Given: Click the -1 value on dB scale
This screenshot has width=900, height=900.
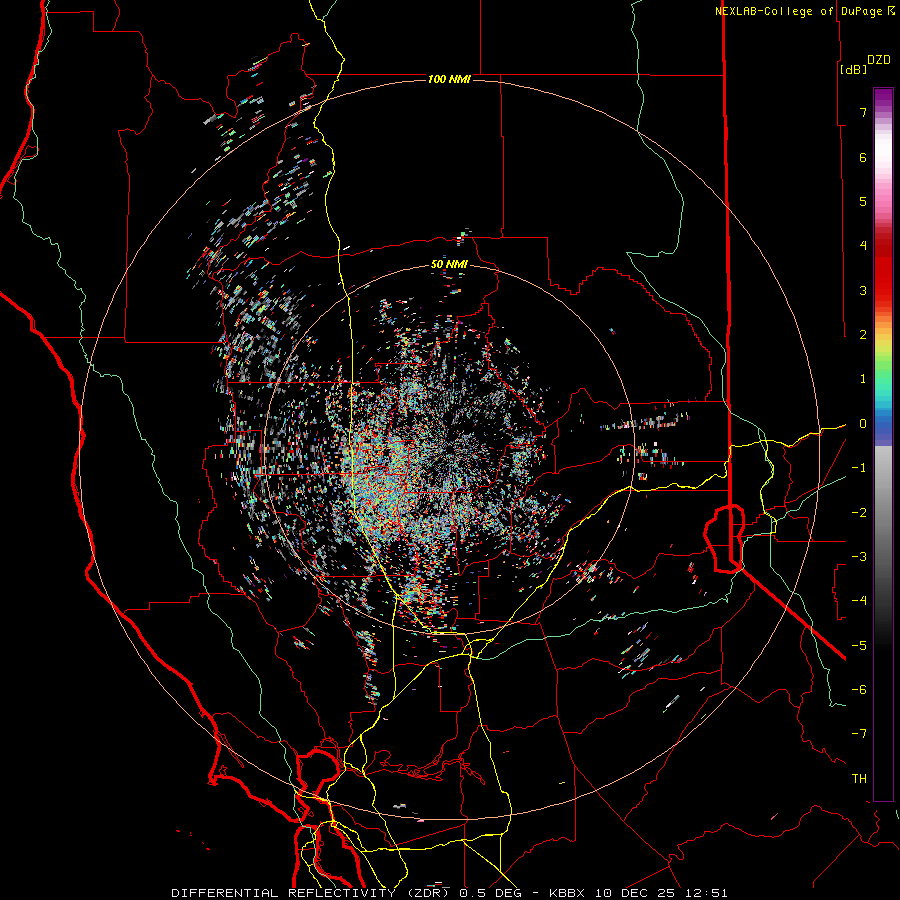Looking at the screenshot, I should tap(859, 468).
